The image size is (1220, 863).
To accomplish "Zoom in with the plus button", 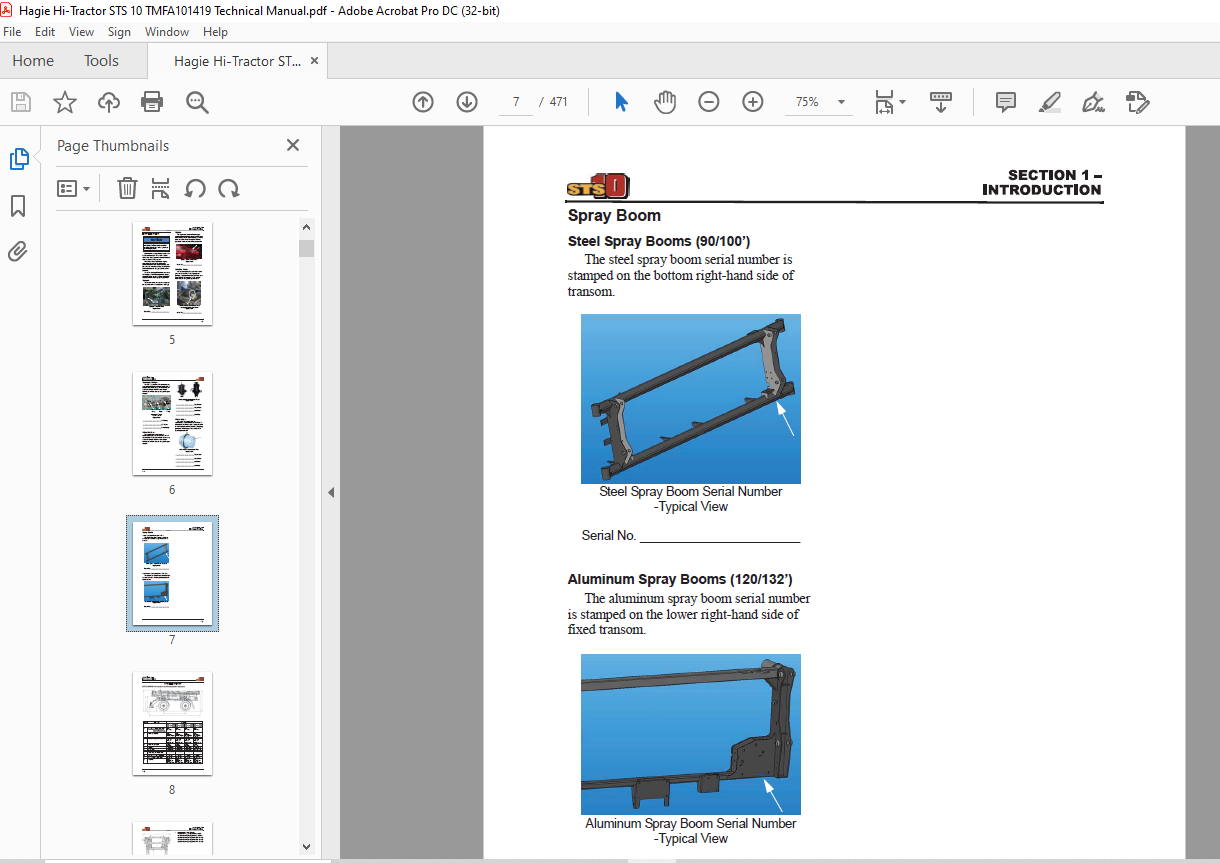I will [753, 102].
